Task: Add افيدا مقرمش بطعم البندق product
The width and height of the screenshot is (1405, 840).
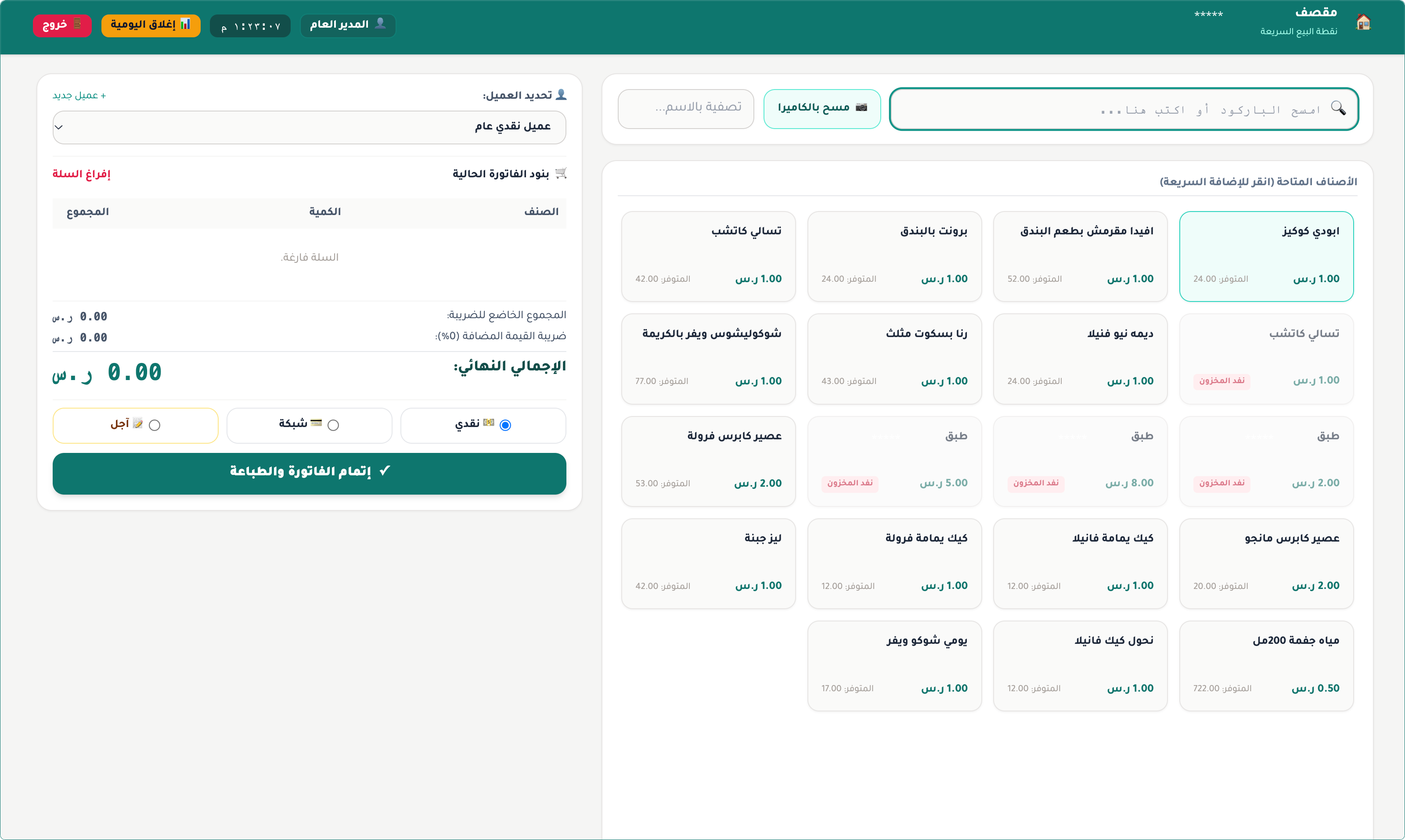Action: (1080, 256)
